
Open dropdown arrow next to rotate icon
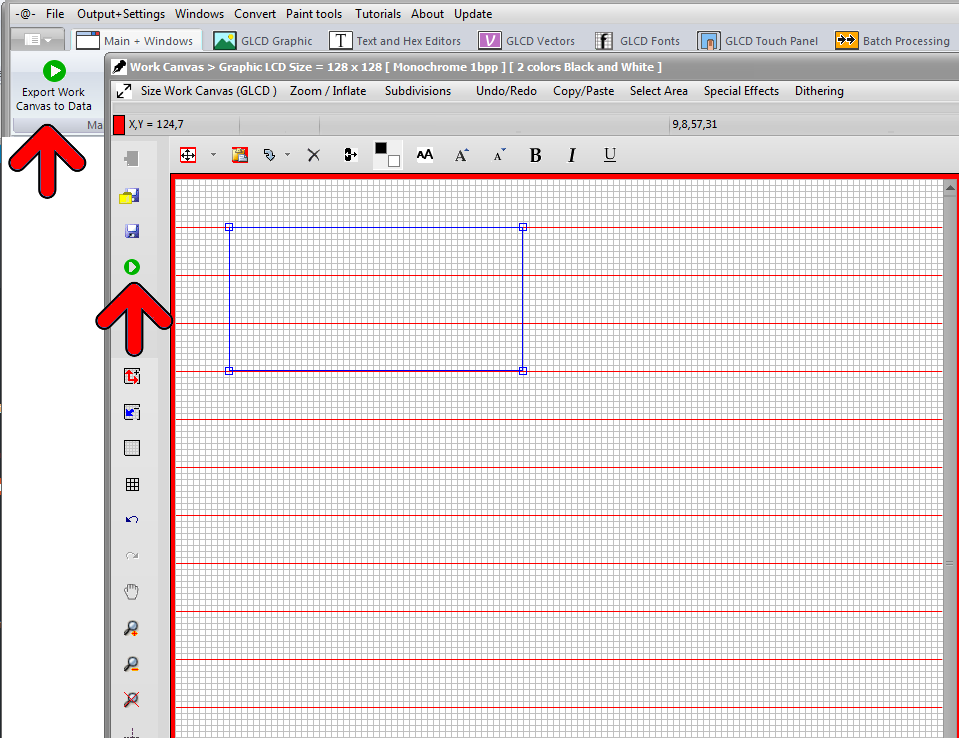pos(287,155)
